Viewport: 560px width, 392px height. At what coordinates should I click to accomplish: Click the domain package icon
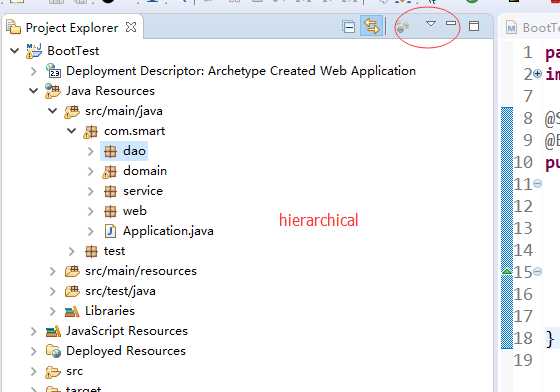pyautogui.click(x=109, y=172)
